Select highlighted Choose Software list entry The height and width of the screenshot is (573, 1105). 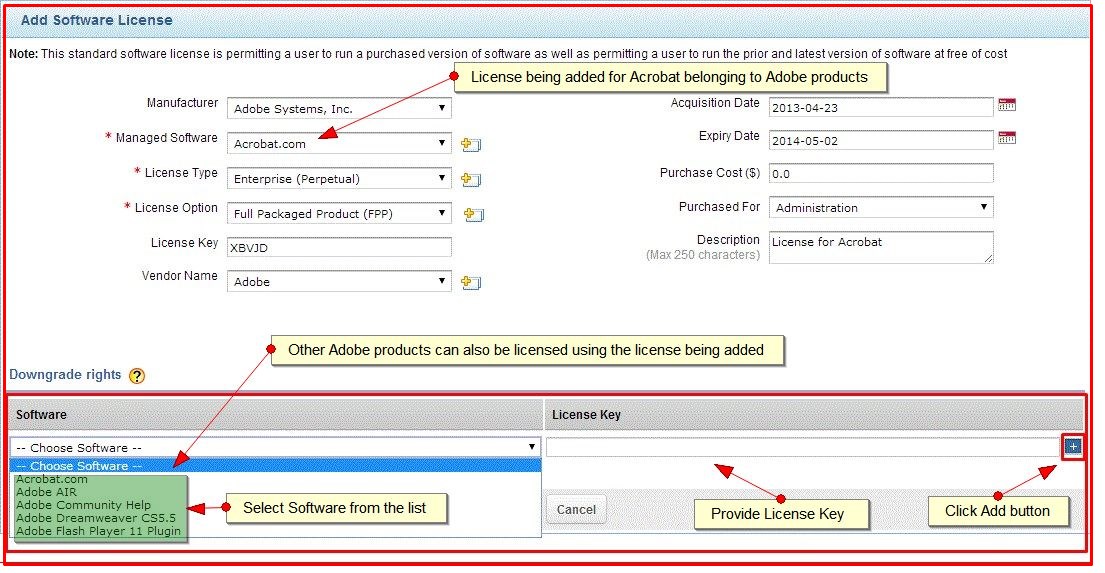(276, 466)
